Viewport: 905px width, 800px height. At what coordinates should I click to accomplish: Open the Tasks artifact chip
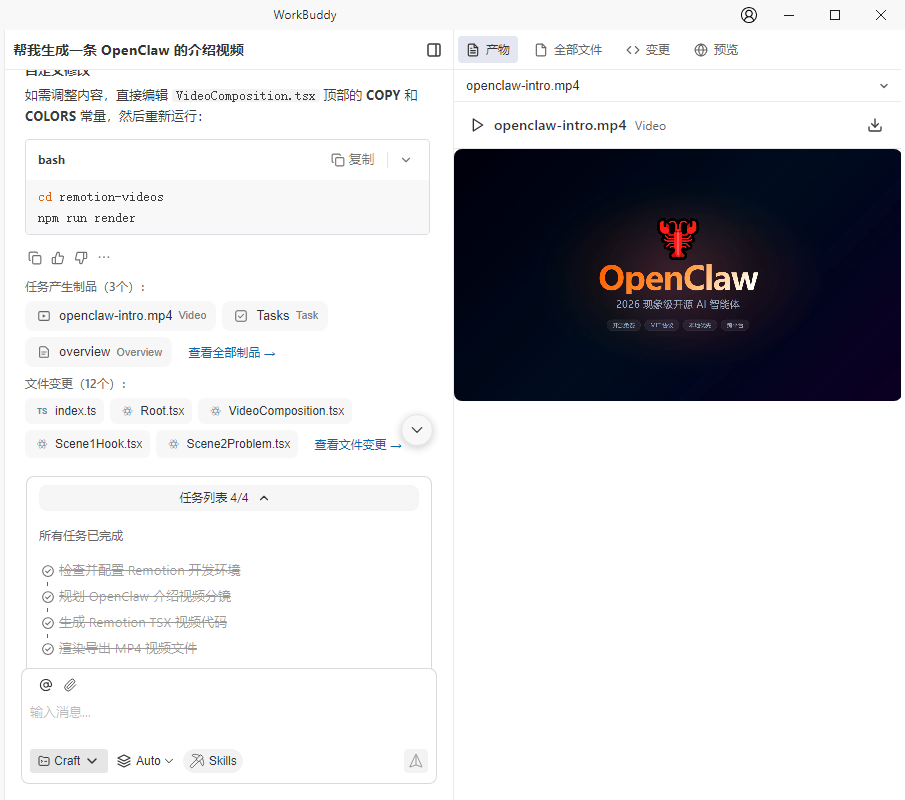pyautogui.click(x=275, y=316)
